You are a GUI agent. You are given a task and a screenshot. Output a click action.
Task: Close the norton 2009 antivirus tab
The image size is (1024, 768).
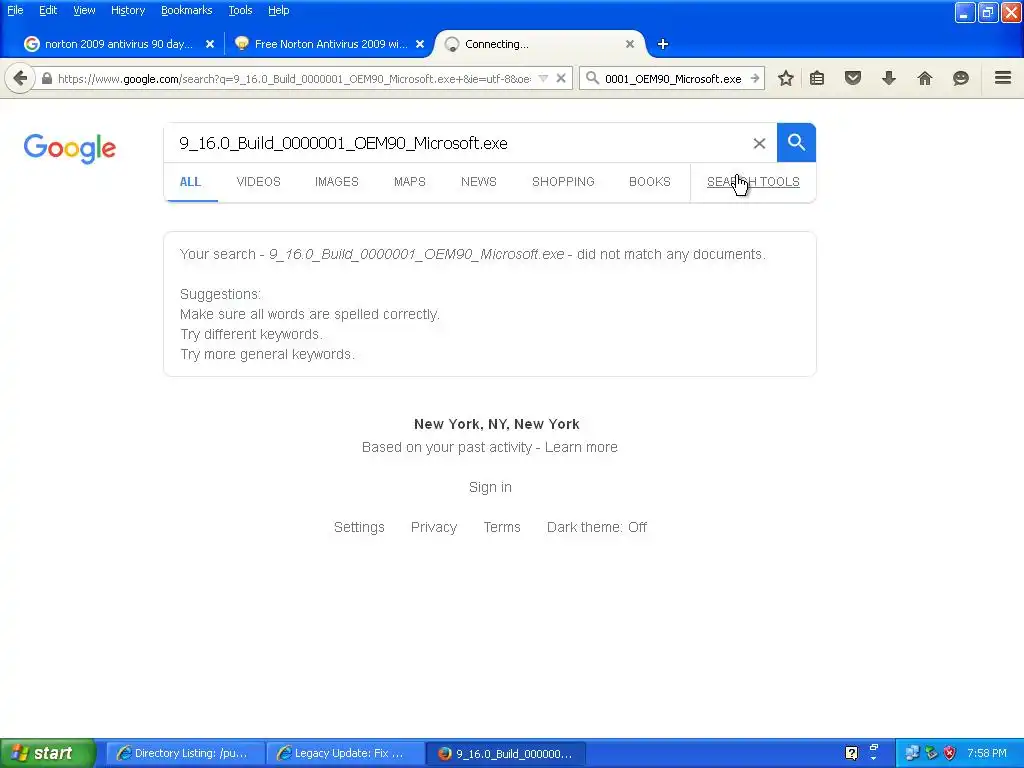[x=210, y=44]
